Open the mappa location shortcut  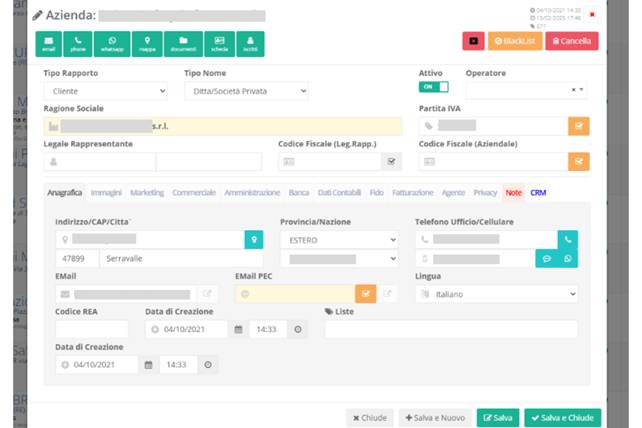tap(147, 43)
